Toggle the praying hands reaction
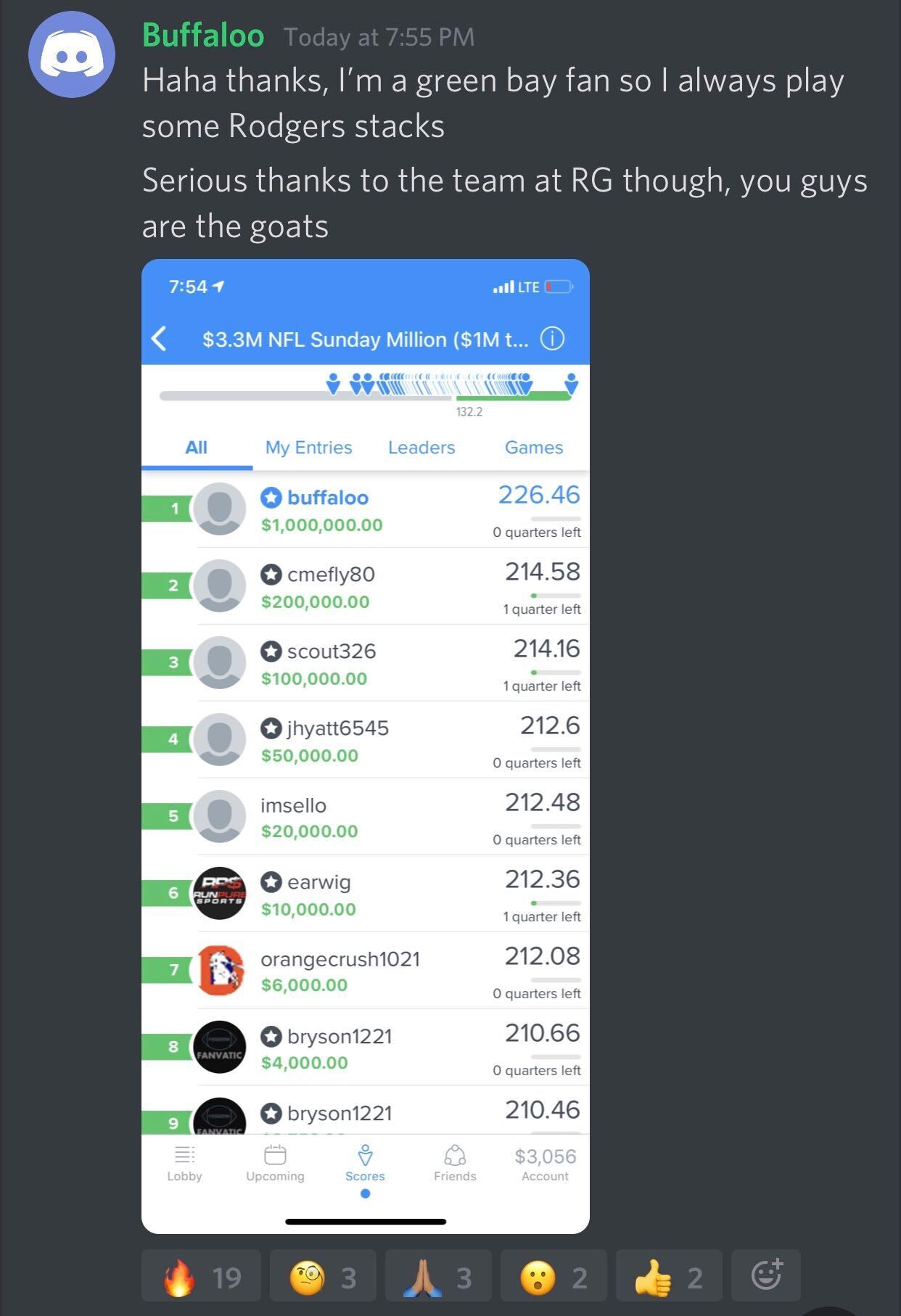The width and height of the screenshot is (901, 1316). (438, 1275)
